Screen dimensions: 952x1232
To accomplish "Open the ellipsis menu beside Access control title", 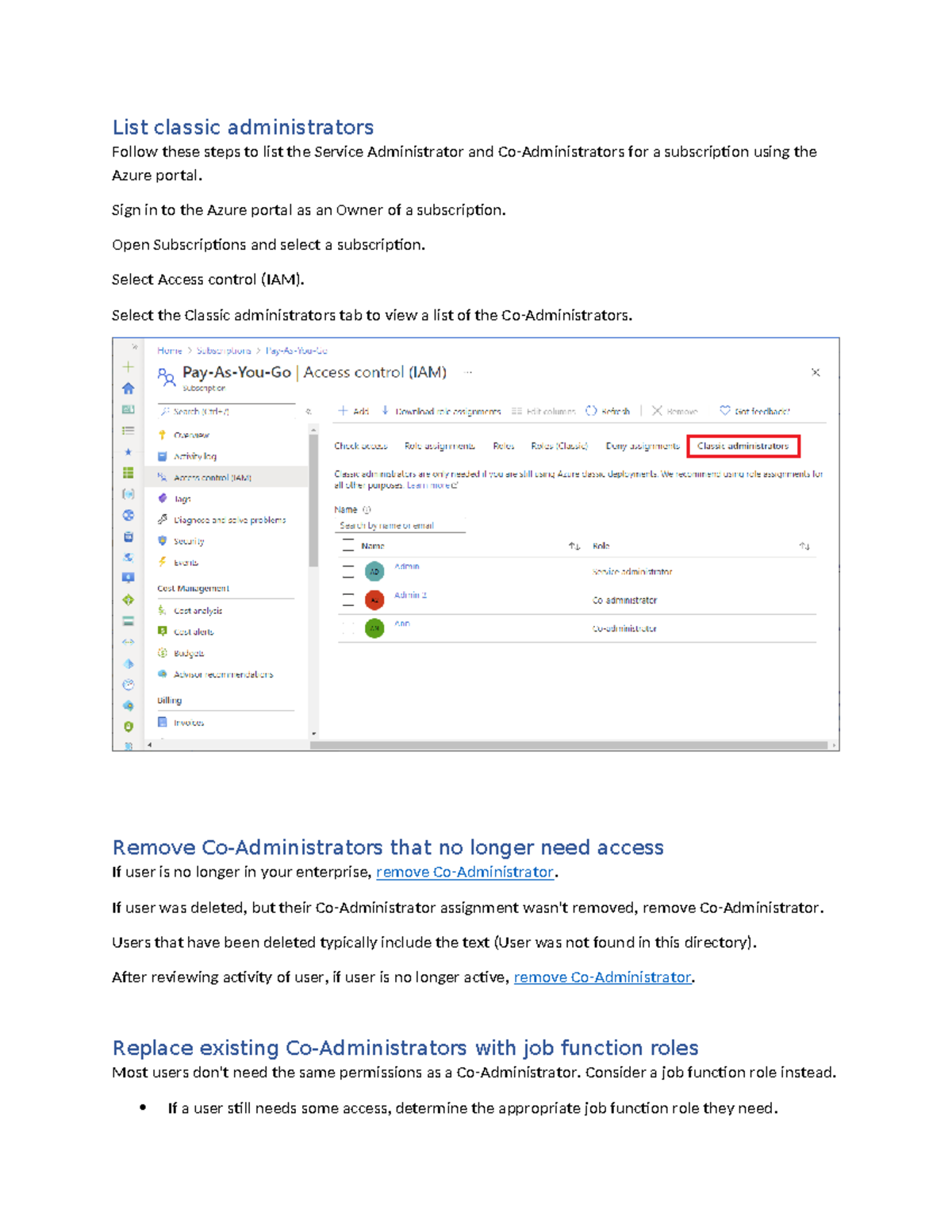I will pos(468,372).
